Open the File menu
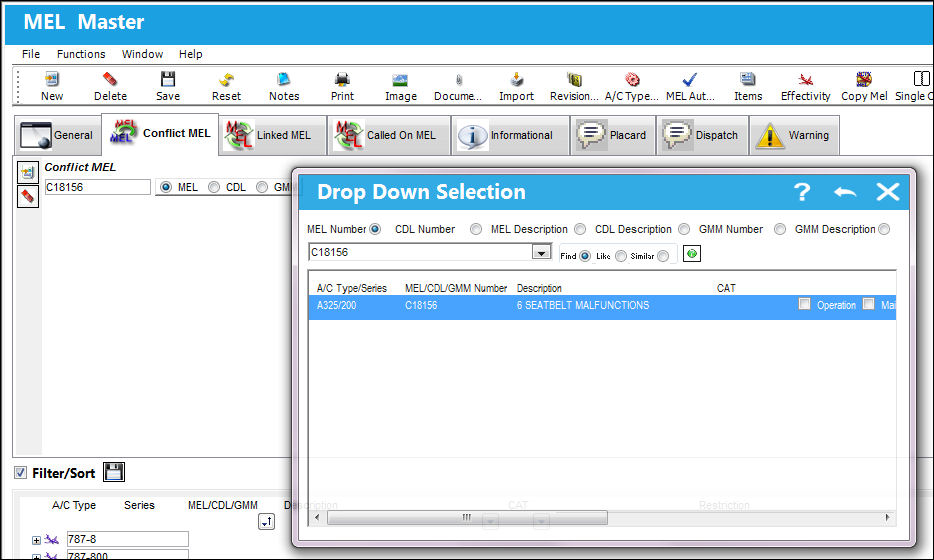Screen dimensions: 934x560 point(31,54)
